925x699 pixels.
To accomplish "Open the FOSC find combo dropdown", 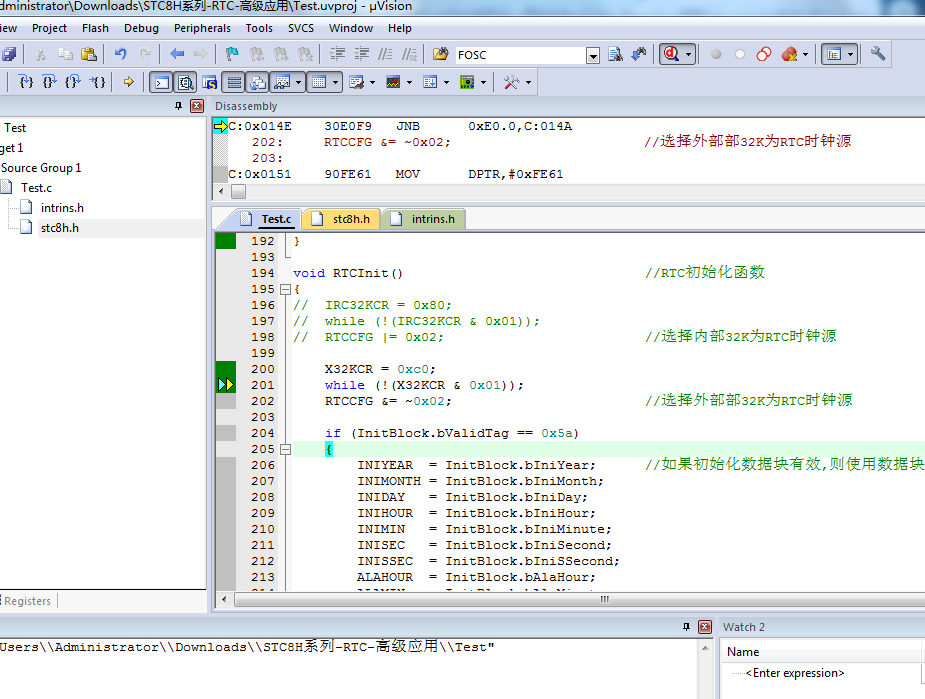I will coord(593,55).
